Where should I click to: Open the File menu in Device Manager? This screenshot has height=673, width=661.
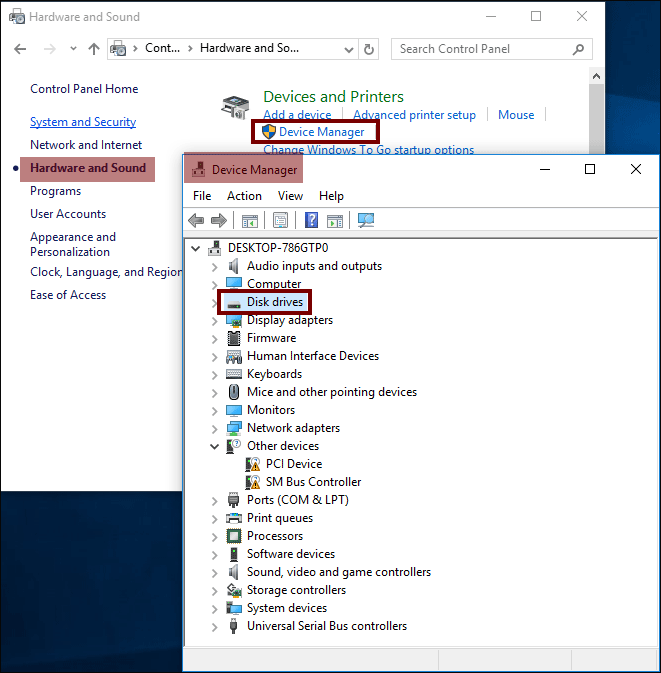202,196
